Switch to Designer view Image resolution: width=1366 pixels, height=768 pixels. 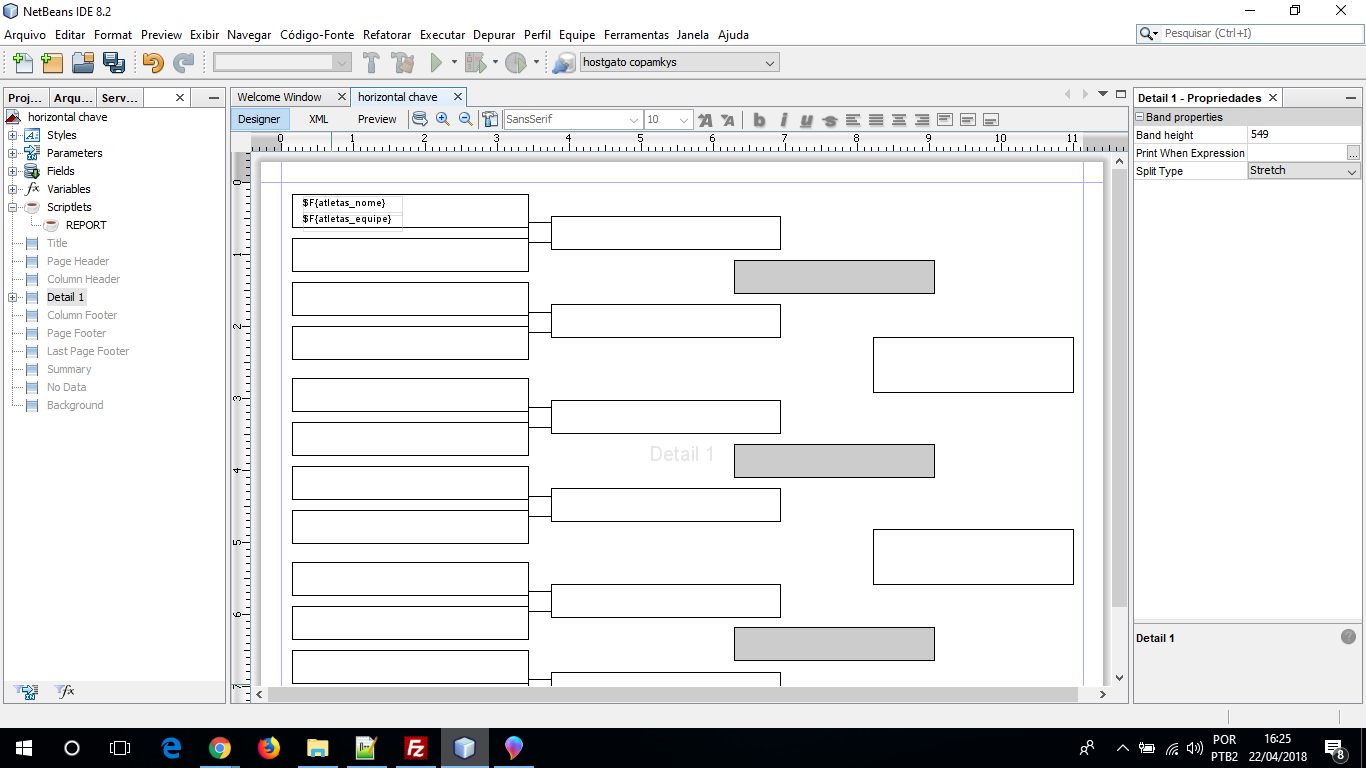[259, 119]
